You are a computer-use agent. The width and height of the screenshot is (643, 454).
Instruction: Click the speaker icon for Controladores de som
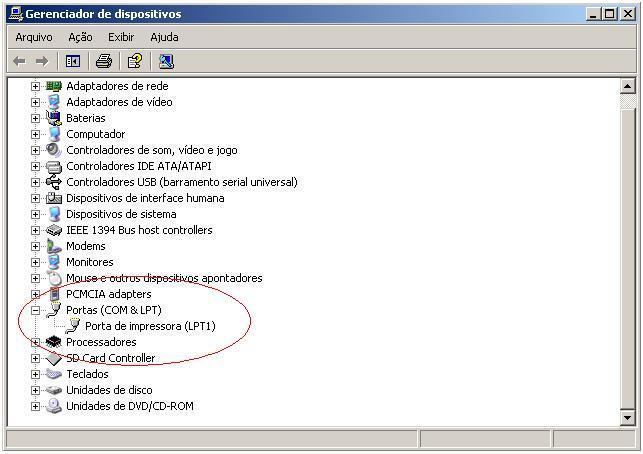pyautogui.click(x=54, y=150)
